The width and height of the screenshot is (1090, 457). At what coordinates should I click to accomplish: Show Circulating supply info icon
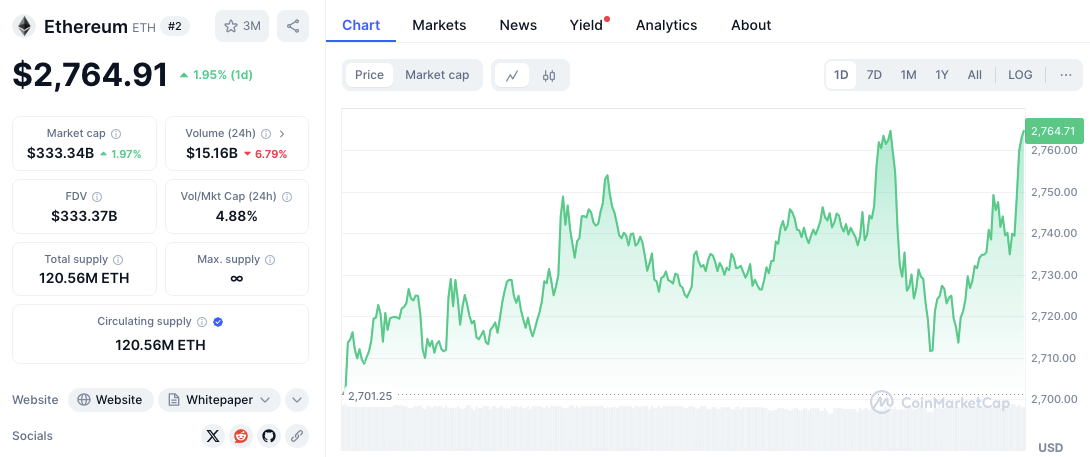click(x=202, y=322)
